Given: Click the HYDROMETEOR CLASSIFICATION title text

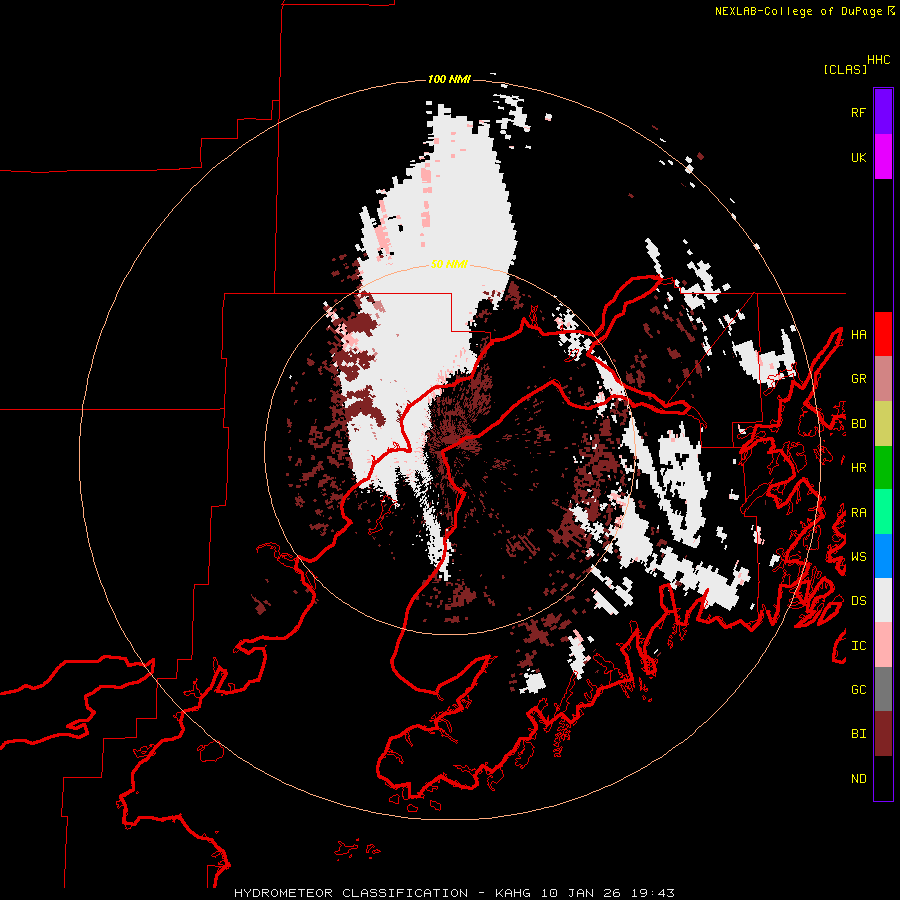Looking at the screenshot, I should (x=351, y=893).
